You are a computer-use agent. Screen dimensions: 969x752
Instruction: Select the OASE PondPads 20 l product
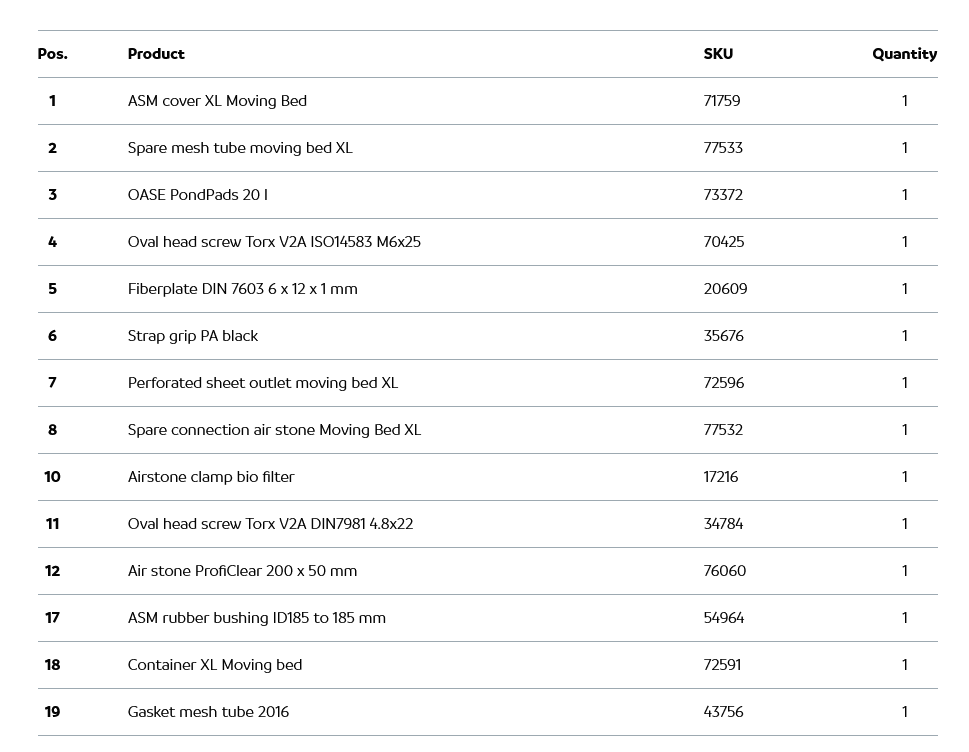198,195
